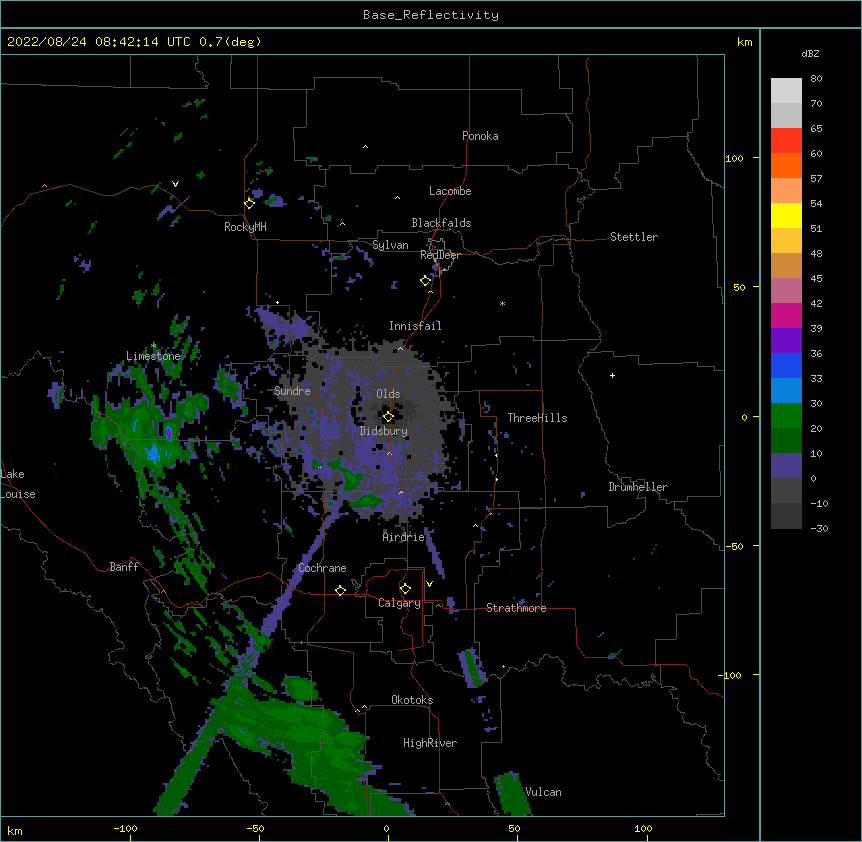Click the blue high-reflectivity cell southeast of Limestone
Image resolution: width=862 pixels, height=842 pixels.
pos(152,454)
